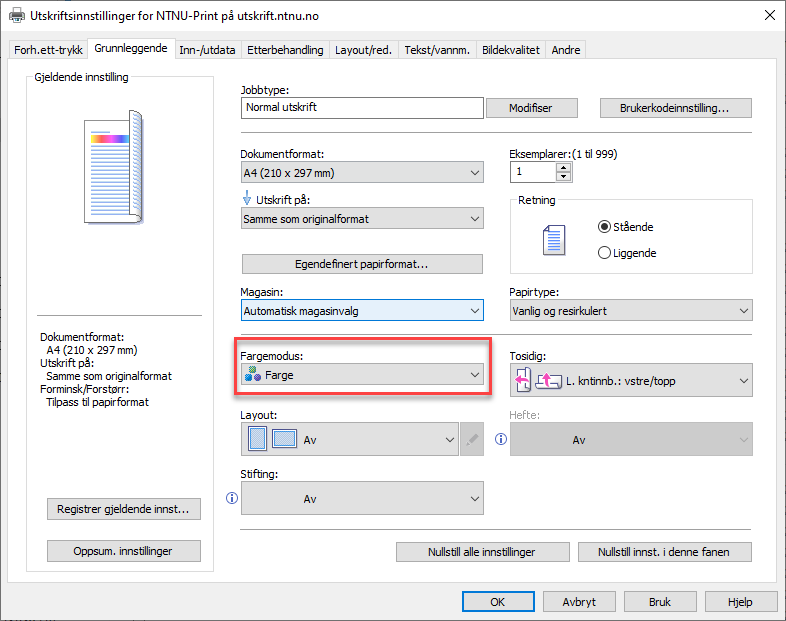This screenshot has height=621, width=786.
Task: Confirm settings with the OK button
Action: pyautogui.click(x=497, y=602)
